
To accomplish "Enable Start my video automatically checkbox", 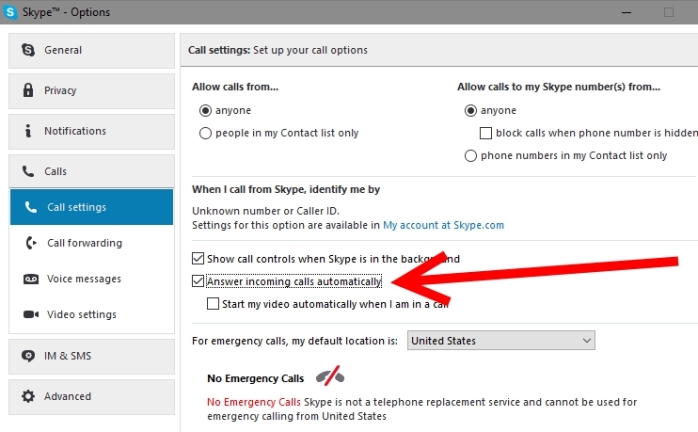I will coord(213,304).
